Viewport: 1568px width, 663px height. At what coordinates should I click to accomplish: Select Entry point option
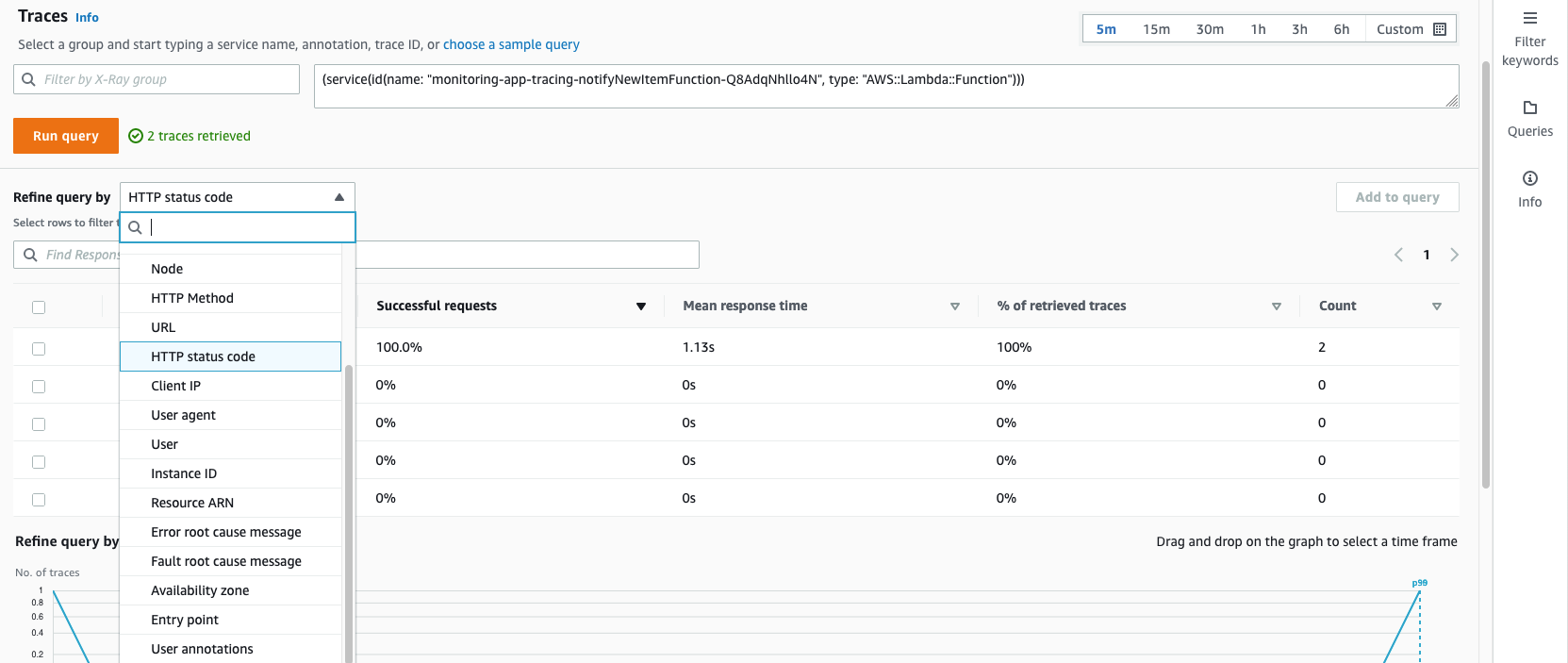(x=230, y=620)
